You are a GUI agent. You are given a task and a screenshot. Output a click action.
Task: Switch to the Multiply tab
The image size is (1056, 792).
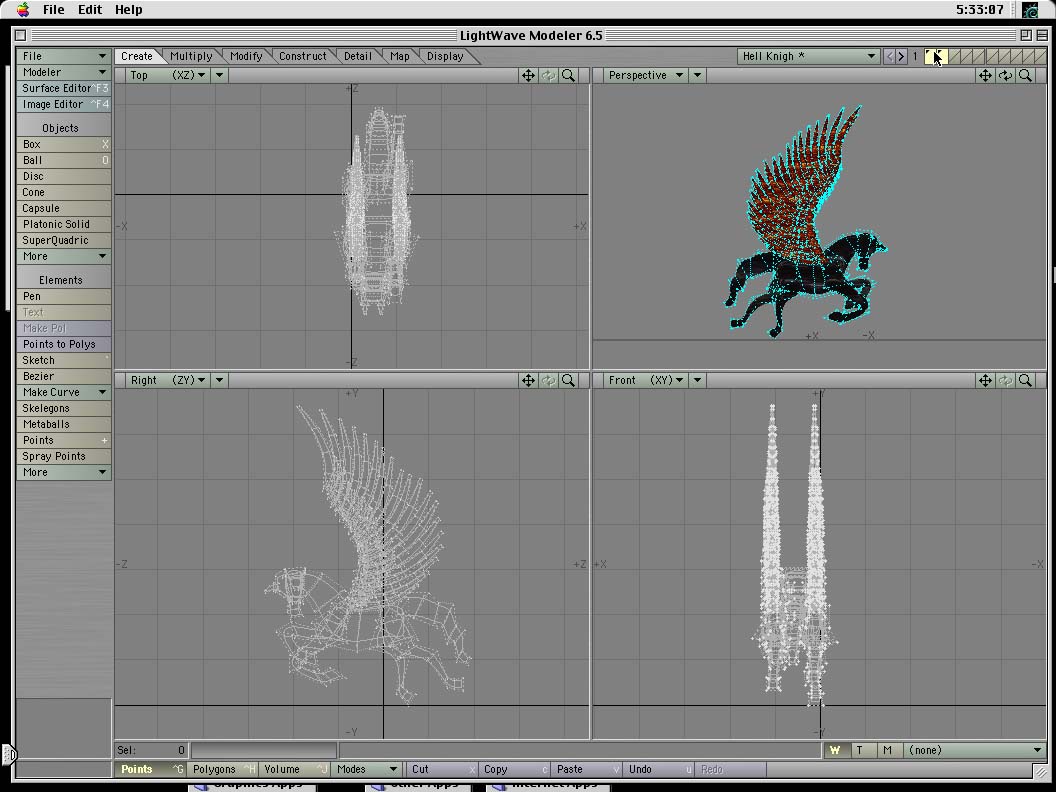click(x=191, y=56)
